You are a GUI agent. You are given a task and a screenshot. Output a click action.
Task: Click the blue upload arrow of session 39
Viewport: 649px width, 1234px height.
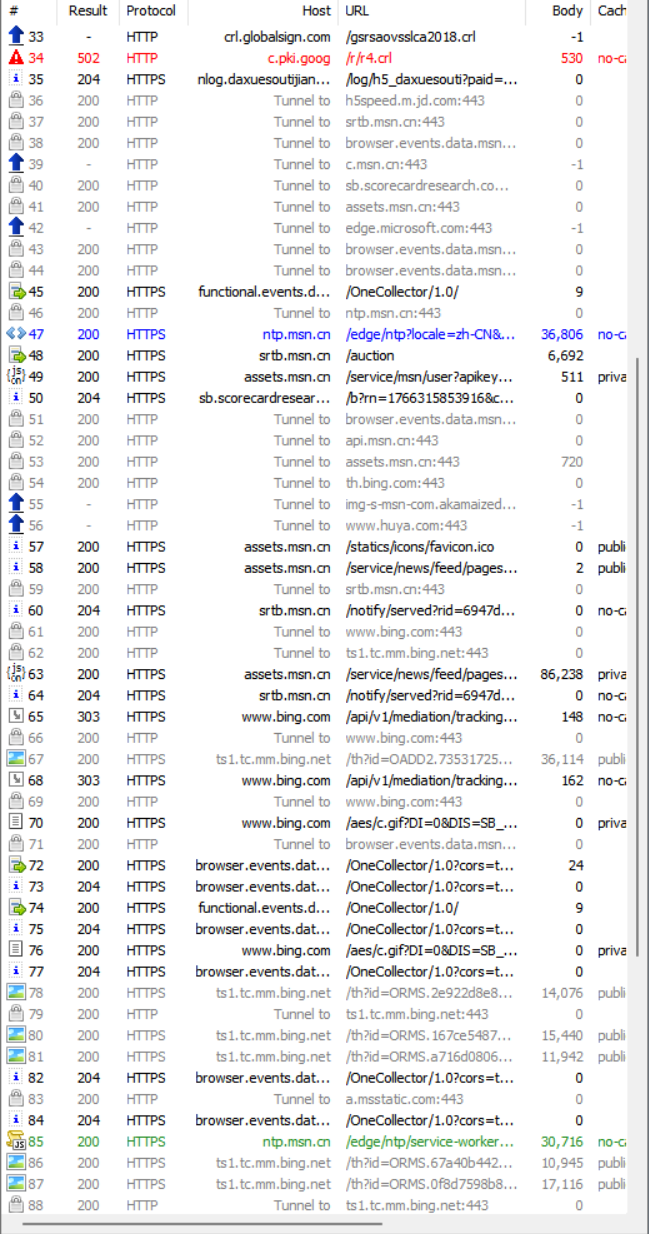(16, 164)
